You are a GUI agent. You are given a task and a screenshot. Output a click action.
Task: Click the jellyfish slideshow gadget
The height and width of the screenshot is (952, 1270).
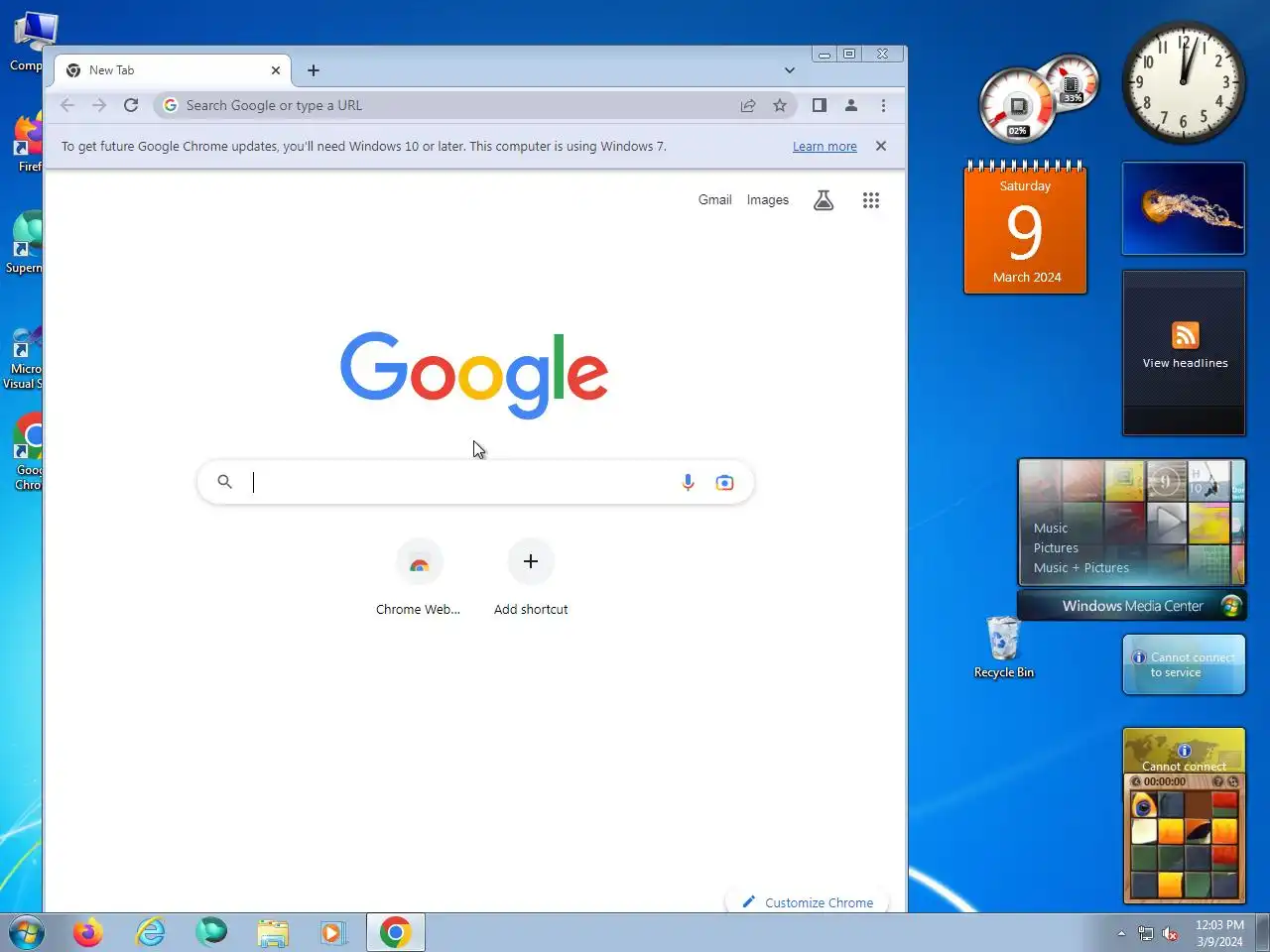coord(1184,208)
